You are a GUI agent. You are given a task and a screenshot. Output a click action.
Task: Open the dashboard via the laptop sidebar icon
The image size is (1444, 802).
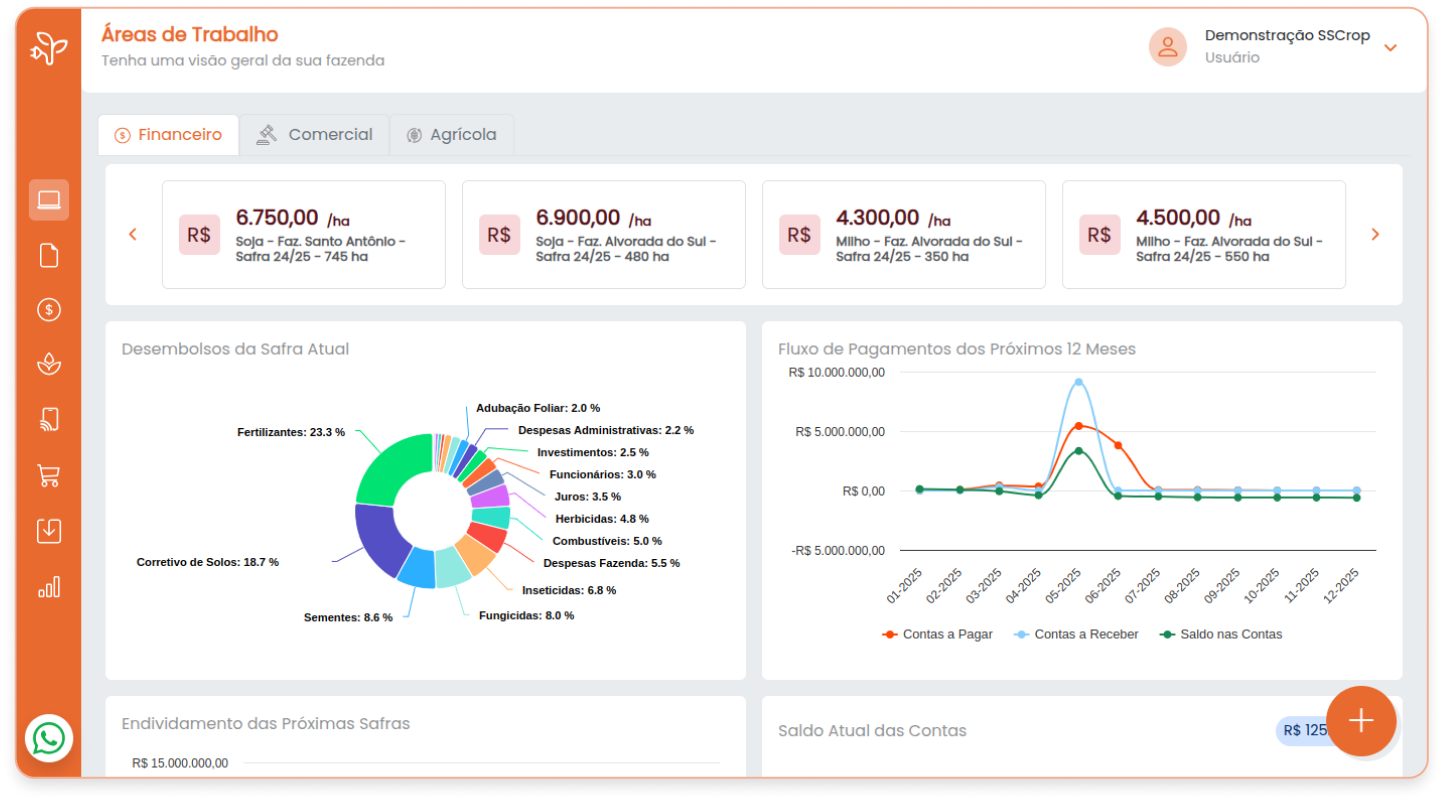click(48, 199)
